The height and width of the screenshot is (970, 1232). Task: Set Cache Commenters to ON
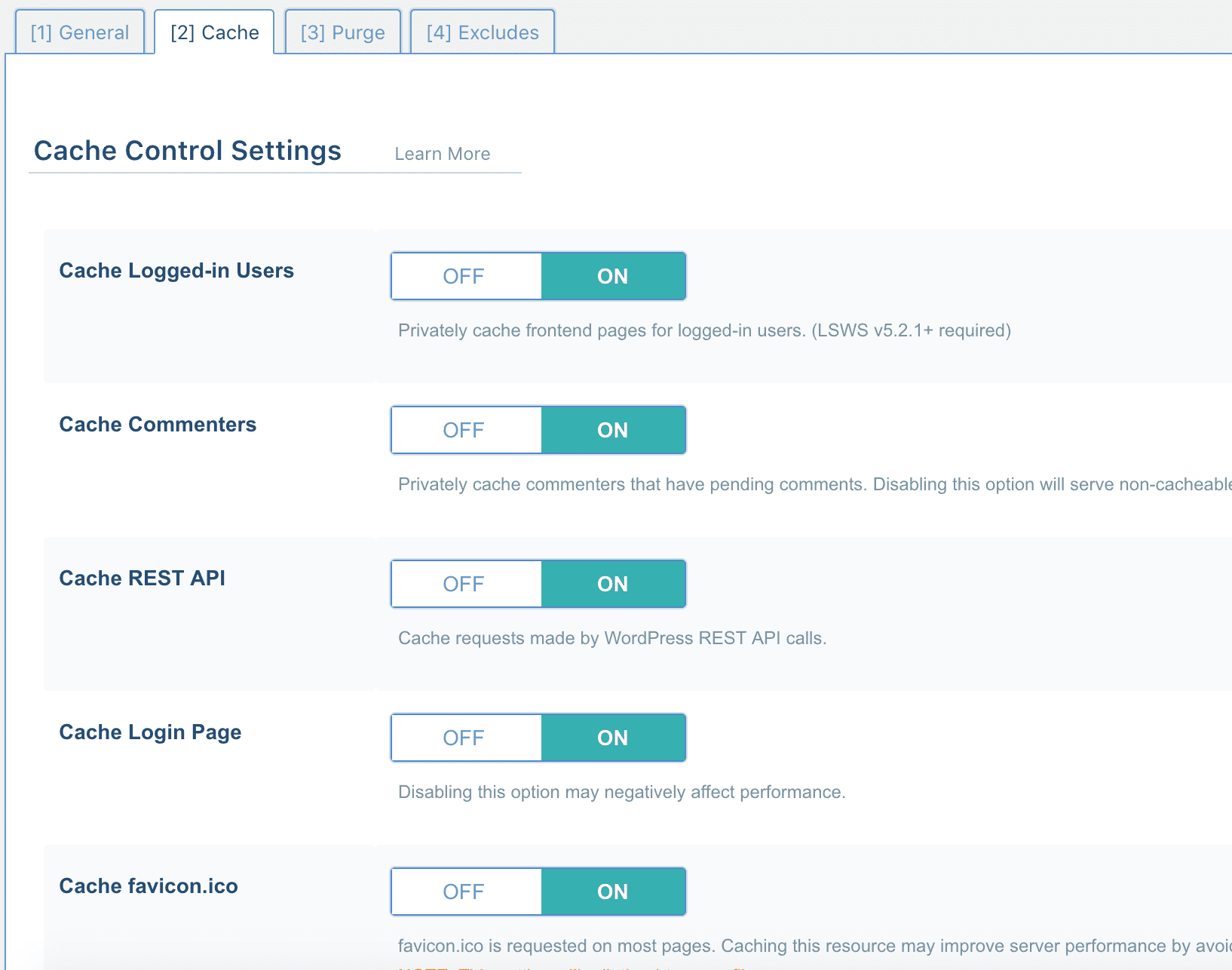612,430
